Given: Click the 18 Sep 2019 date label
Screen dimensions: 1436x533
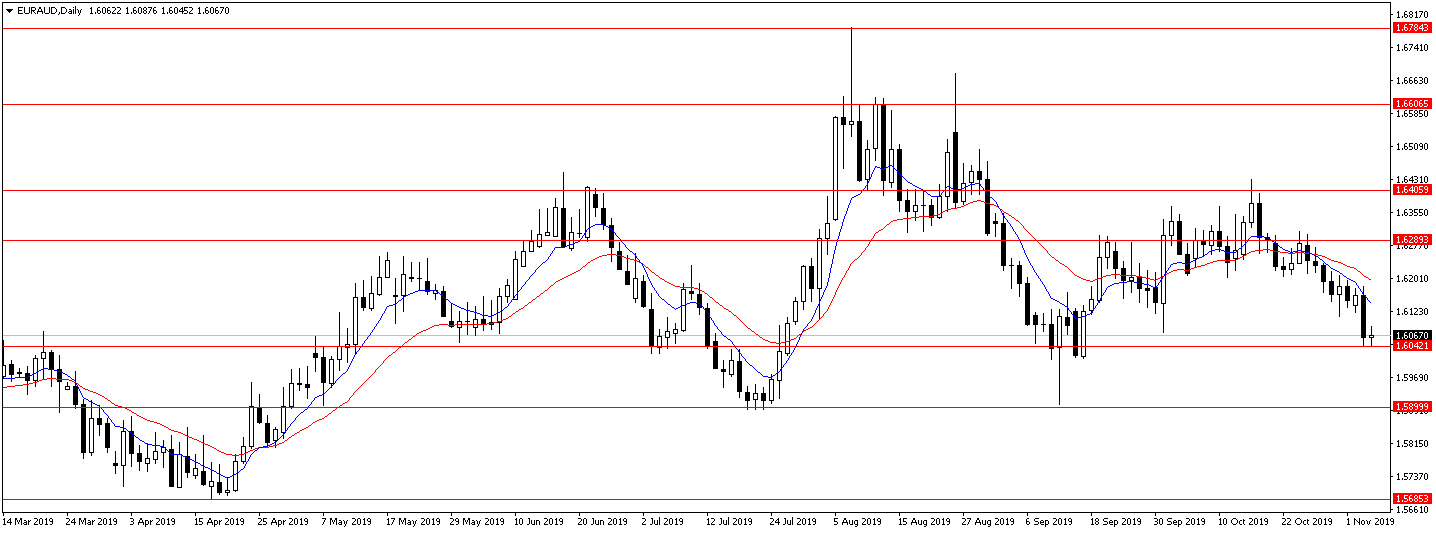Looking at the screenshot, I should click(1116, 521).
